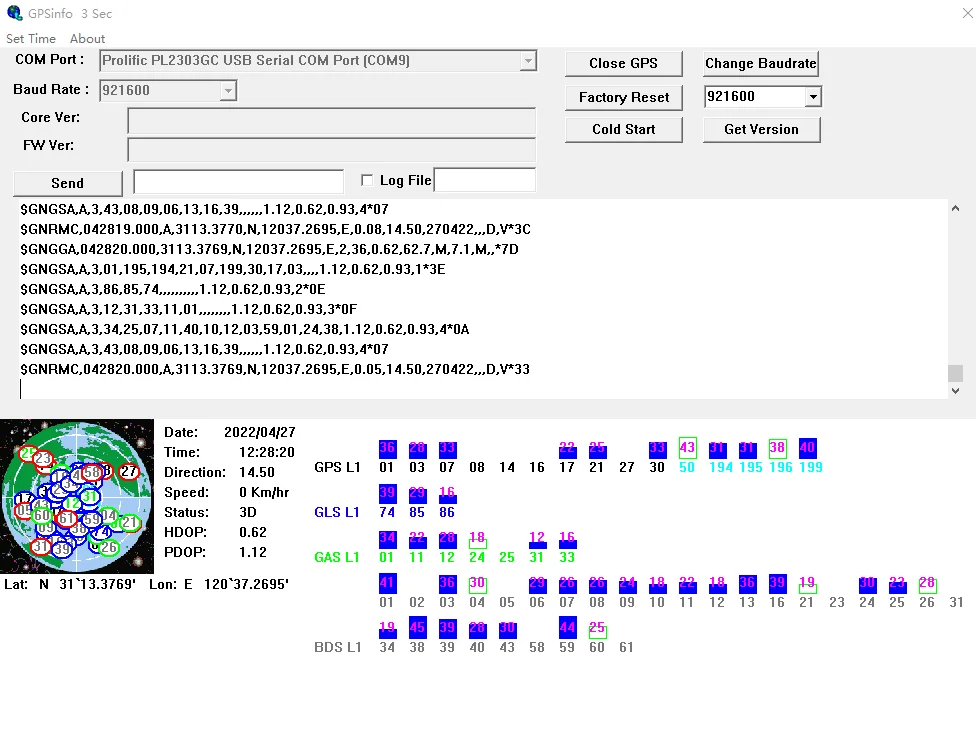Image resolution: width=976 pixels, height=754 pixels.
Task: Expand the COM Port dropdown list
Action: (x=528, y=60)
